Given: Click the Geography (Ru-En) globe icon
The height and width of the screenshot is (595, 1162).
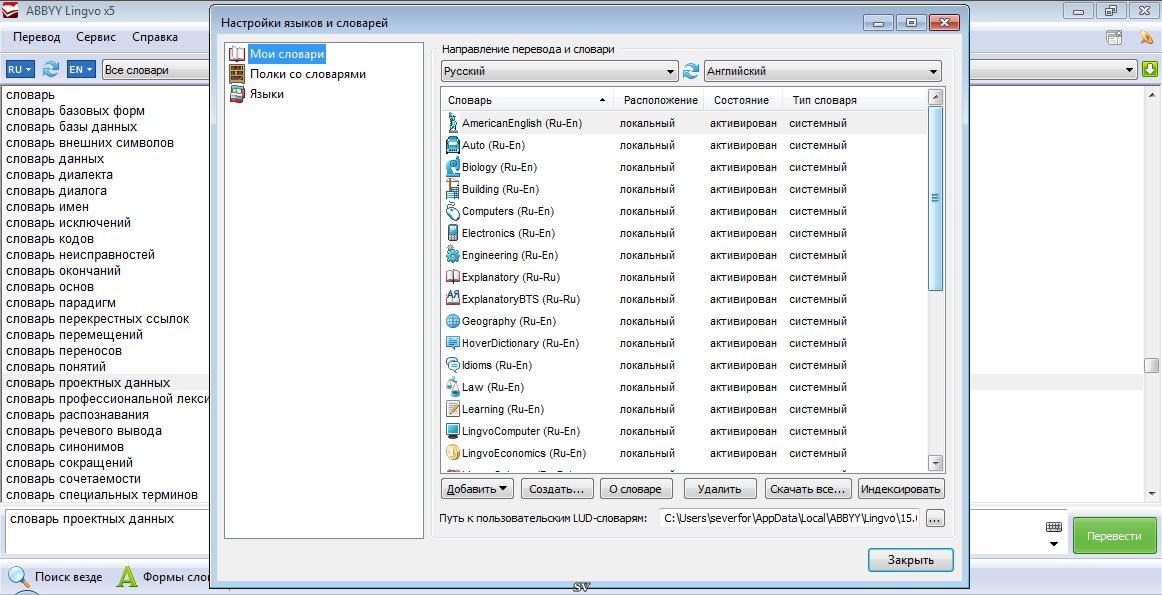Looking at the screenshot, I should (453, 321).
